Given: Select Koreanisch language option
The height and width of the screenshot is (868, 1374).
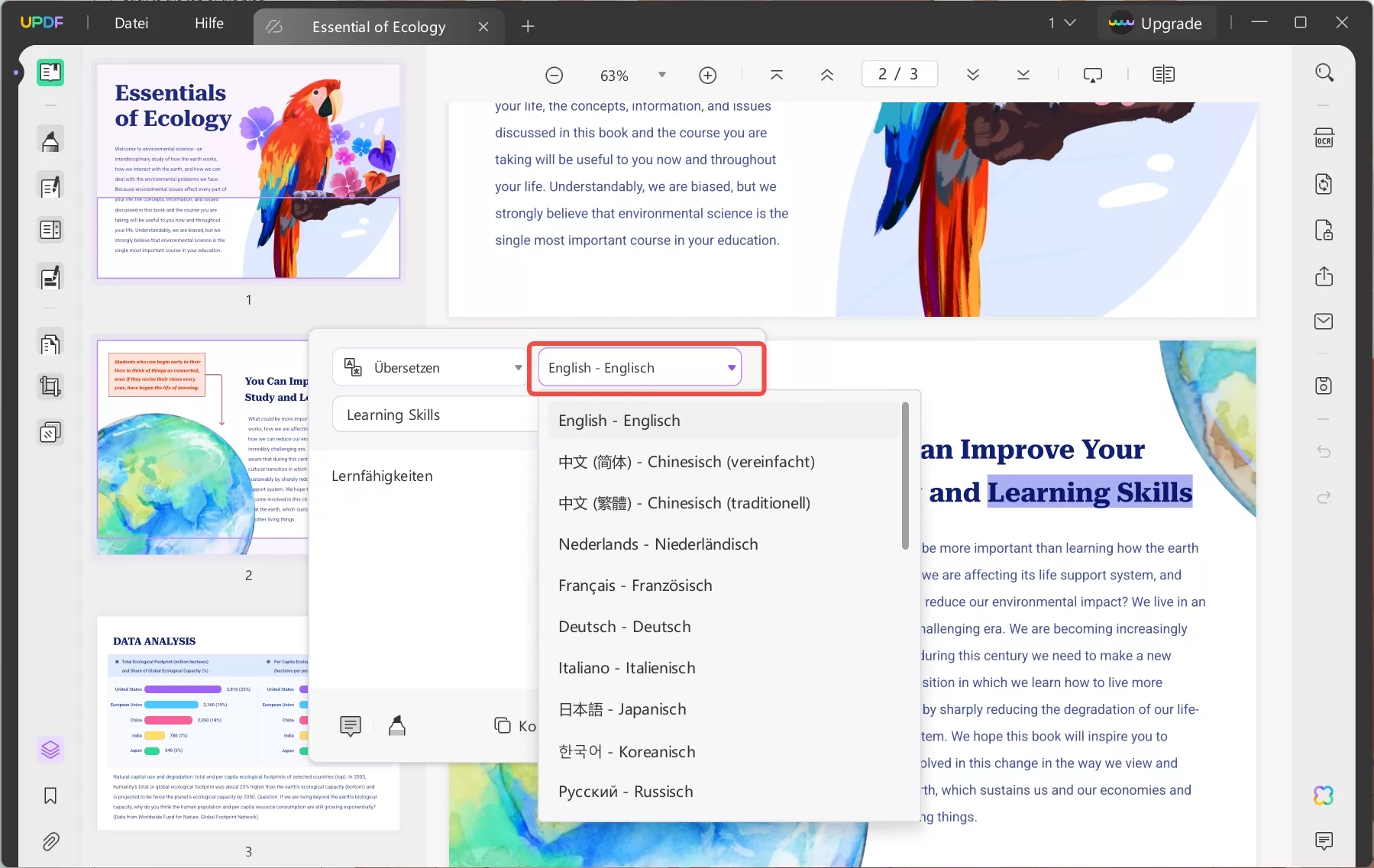Looking at the screenshot, I should coord(724,751).
